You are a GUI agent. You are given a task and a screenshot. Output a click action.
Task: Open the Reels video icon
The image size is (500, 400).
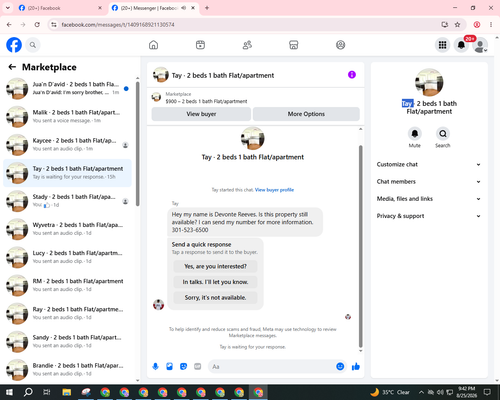point(200,45)
